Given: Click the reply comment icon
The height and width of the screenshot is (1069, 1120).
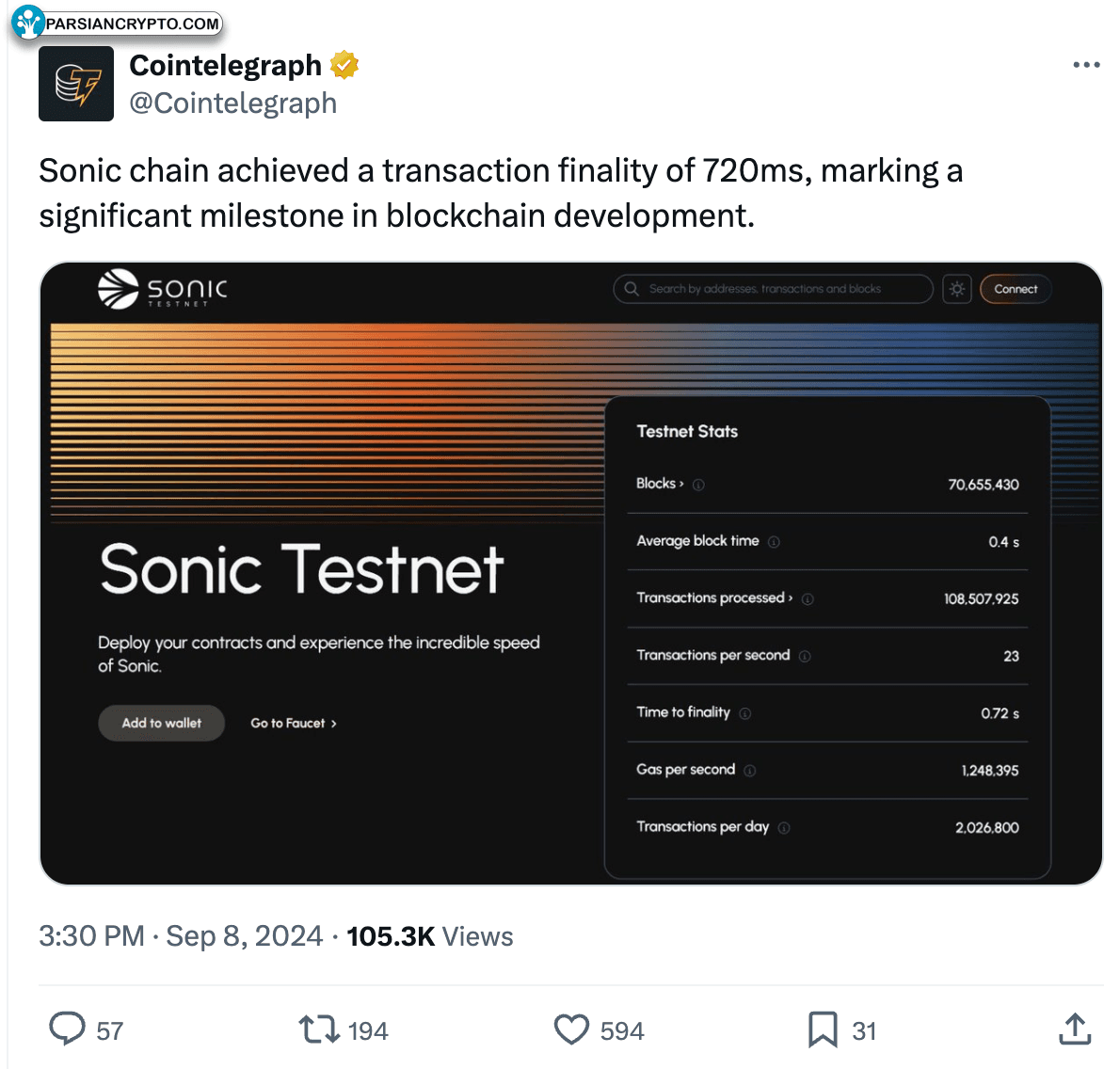Looking at the screenshot, I should click(67, 1029).
